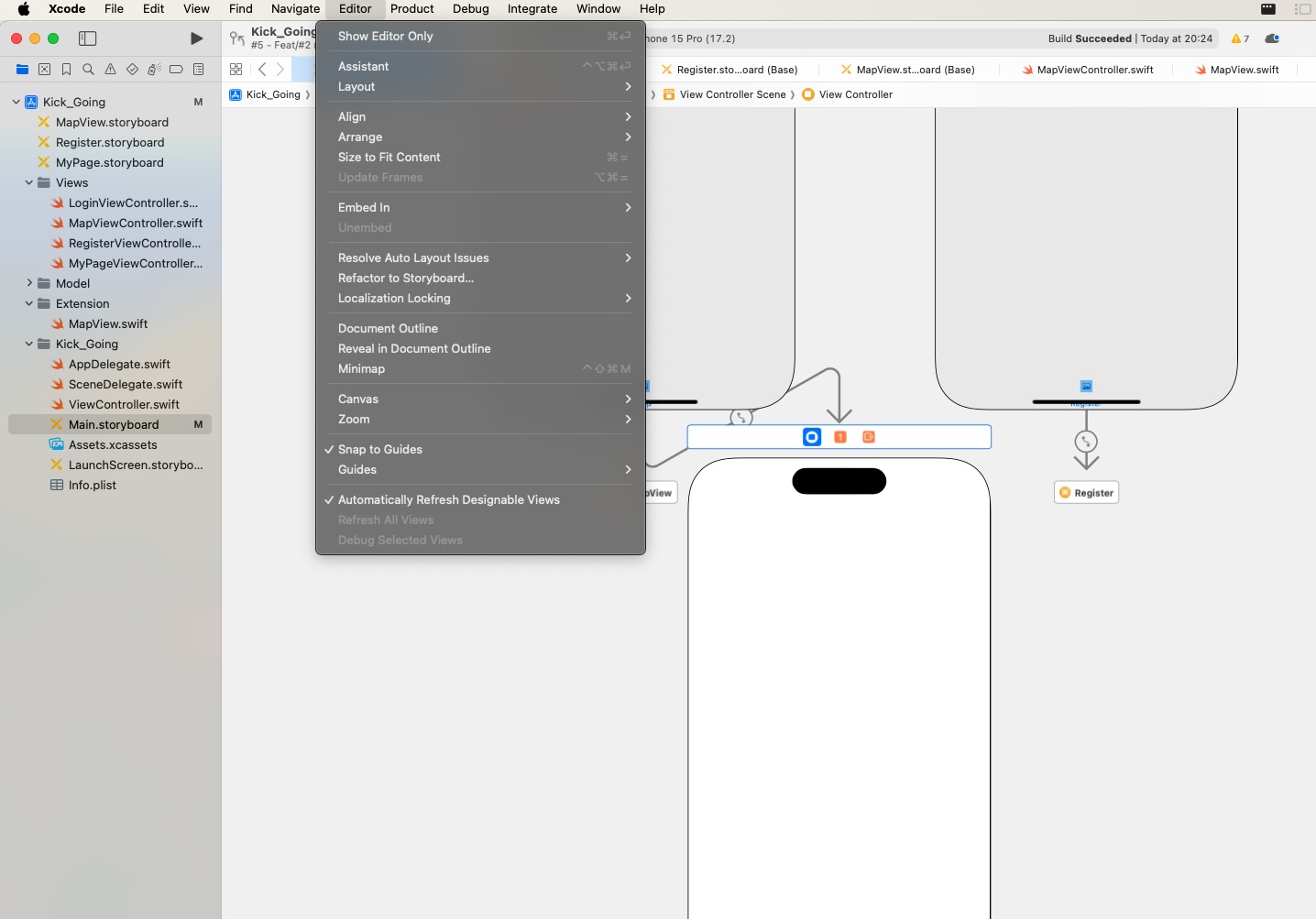Choose Refactor to Storyboard…
Viewport: 1316px width, 919px height.
(480, 279)
